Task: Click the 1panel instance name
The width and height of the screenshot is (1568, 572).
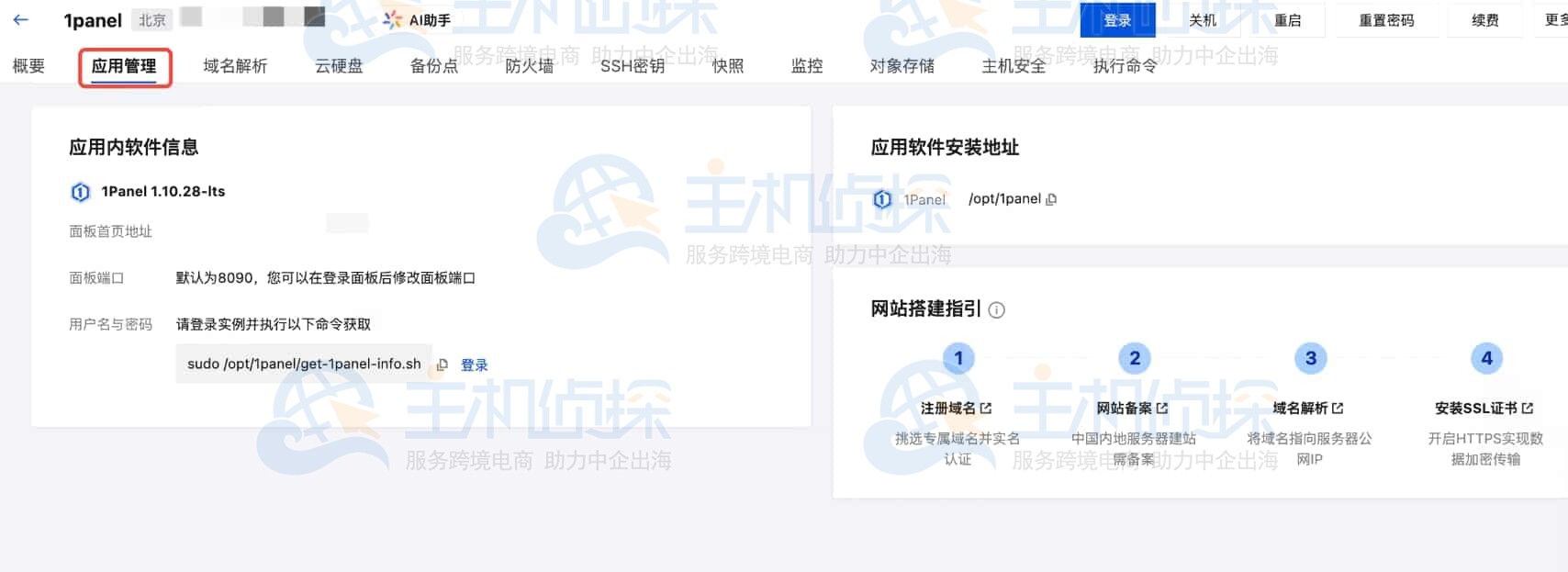Action: click(x=93, y=20)
